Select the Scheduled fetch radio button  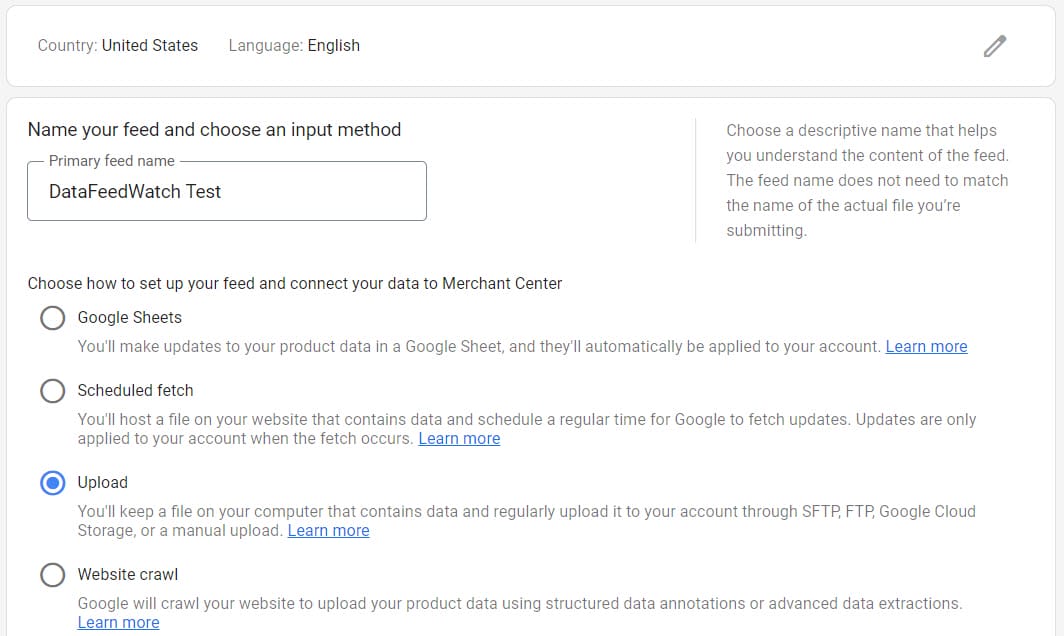point(53,391)
